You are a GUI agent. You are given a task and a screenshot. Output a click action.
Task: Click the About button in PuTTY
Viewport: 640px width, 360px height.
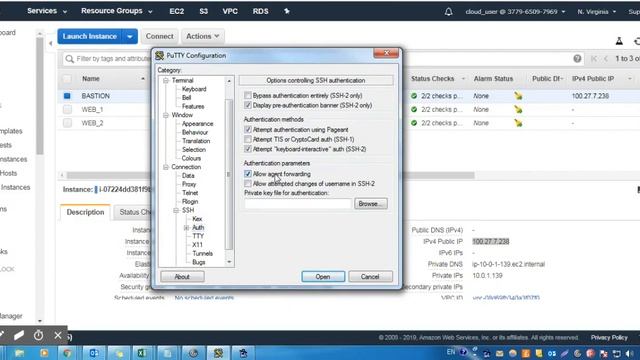point(182,277)
